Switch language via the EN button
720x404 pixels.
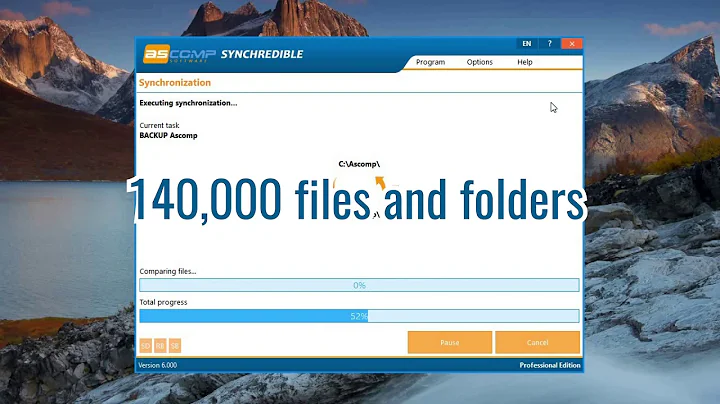tap(527, 44)
